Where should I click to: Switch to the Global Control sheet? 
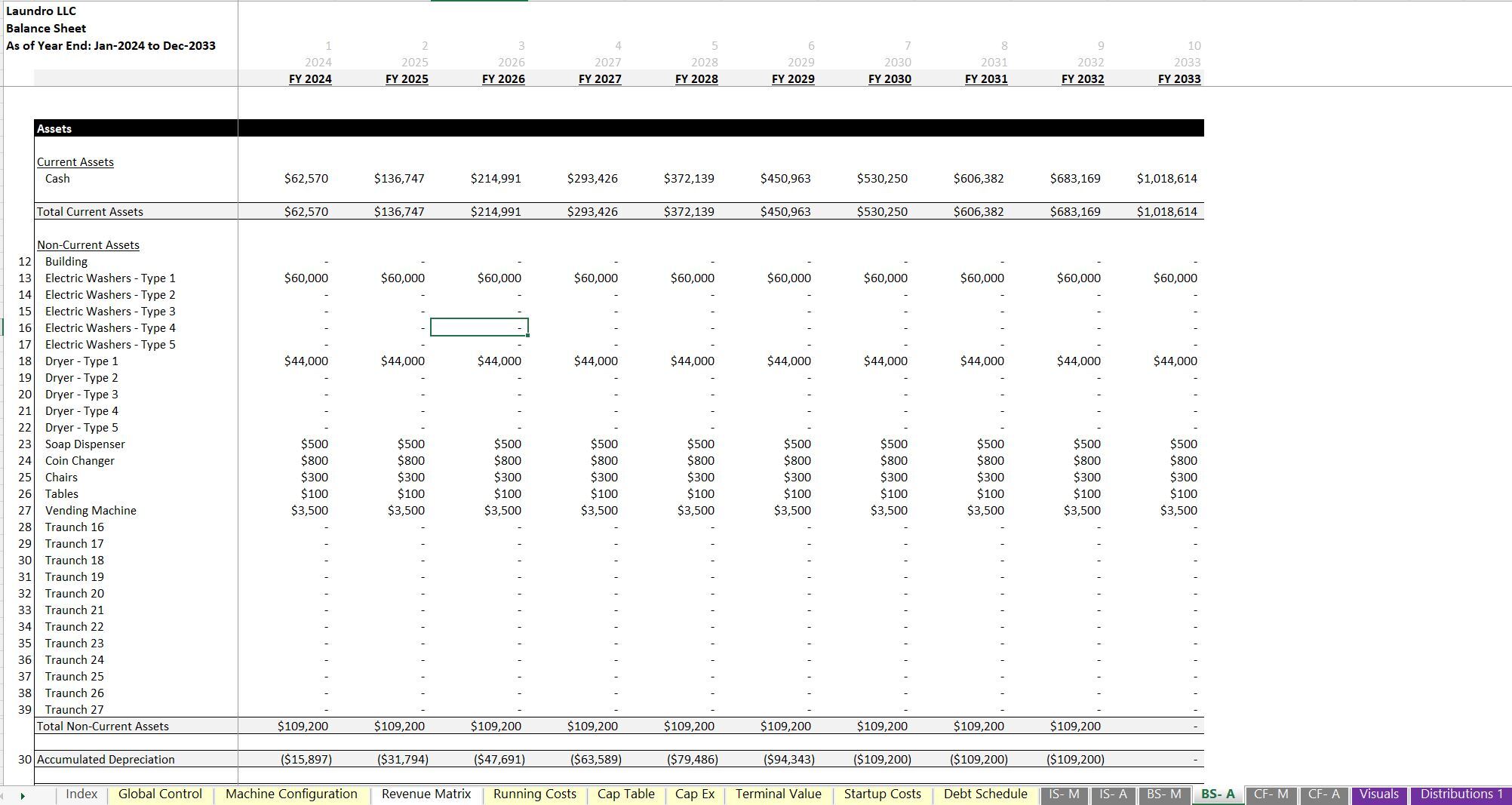click(x=159, y=794)
